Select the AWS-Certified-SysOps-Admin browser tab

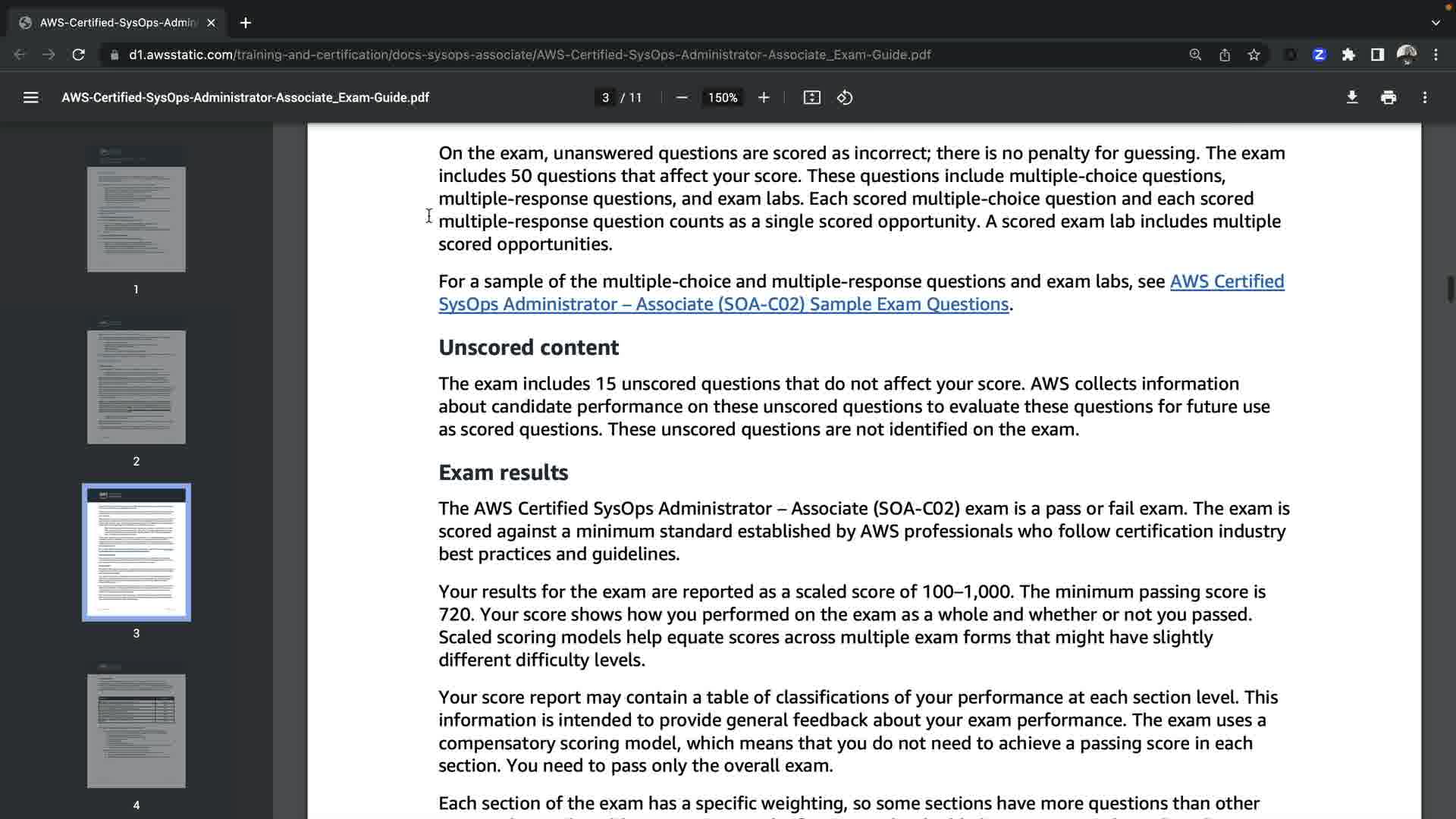118,23
